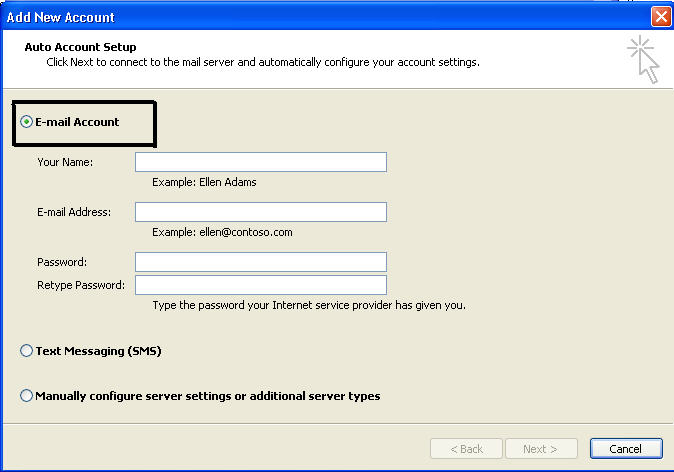Click the wizard cursor sparkle icon
Viewport: 674px width, 472px height.
point(644,60)
